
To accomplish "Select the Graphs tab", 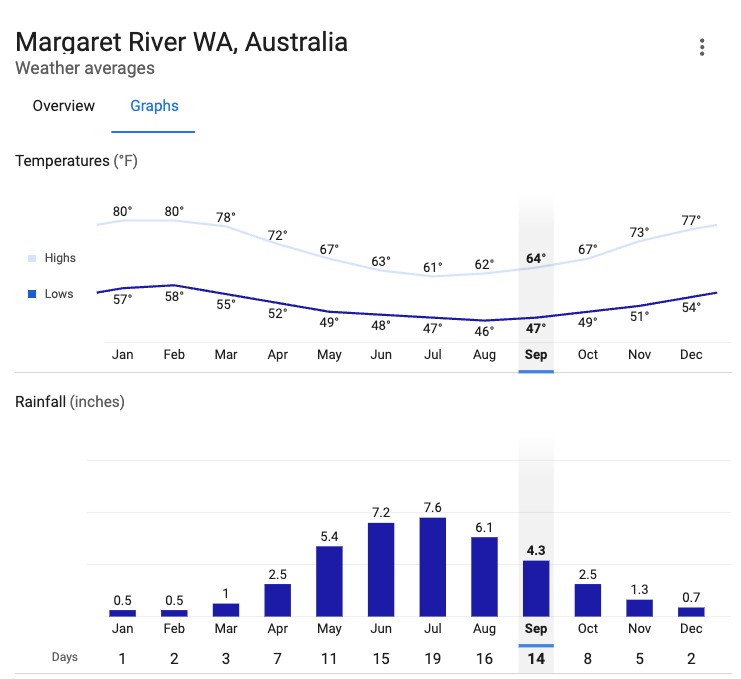I will 154,106.
